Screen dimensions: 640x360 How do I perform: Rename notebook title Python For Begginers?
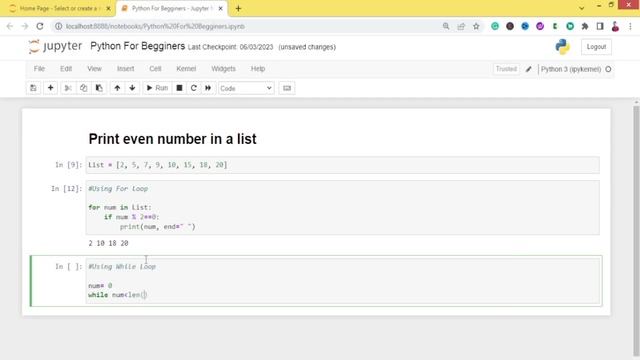138,46
